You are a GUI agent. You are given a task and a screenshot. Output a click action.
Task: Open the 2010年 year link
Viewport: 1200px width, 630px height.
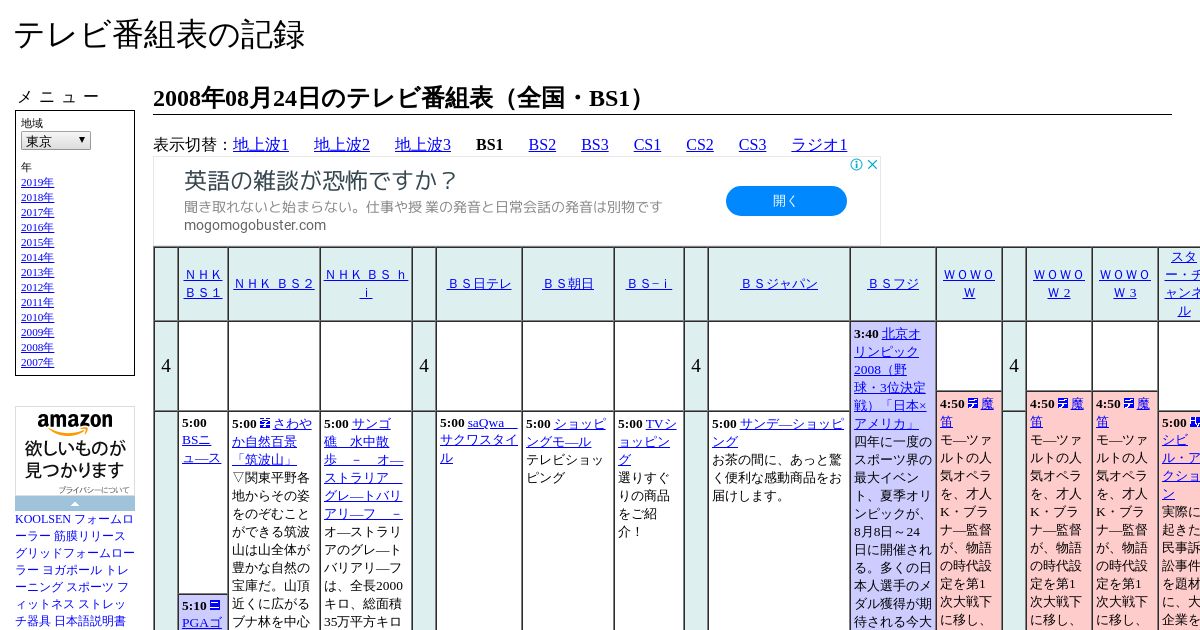37,317
